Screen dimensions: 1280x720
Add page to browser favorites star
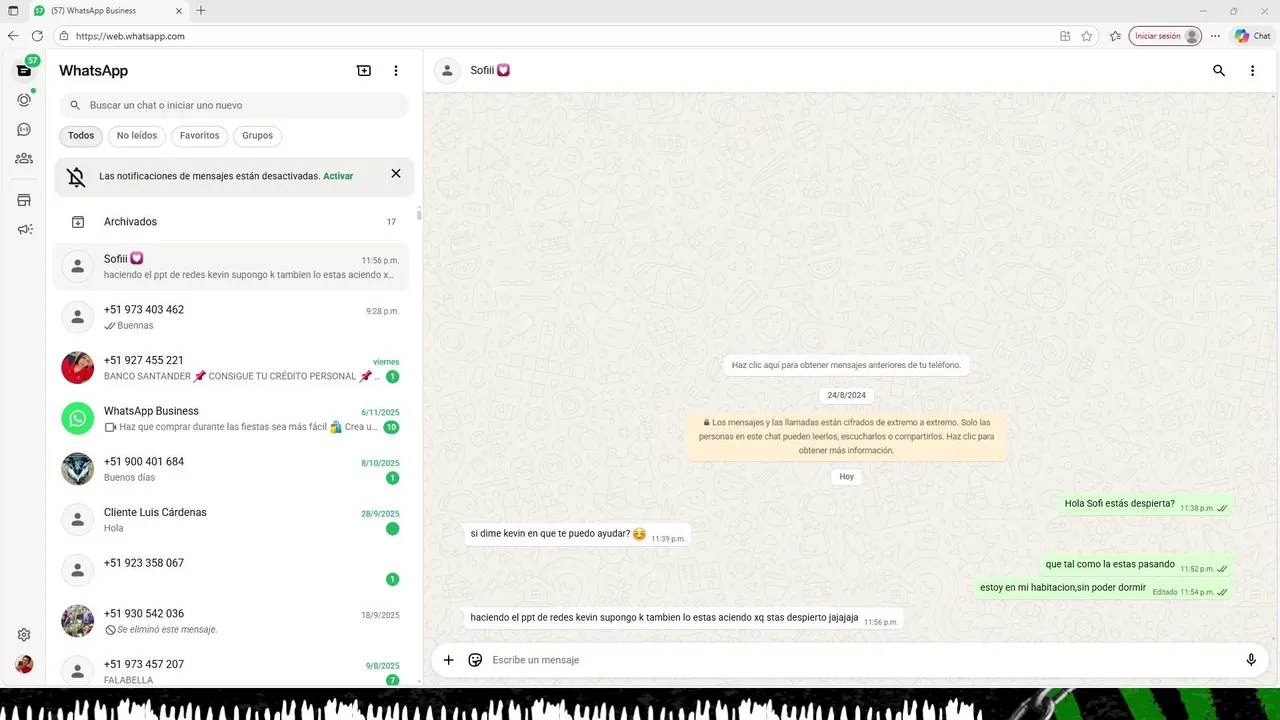[1087, 36]
